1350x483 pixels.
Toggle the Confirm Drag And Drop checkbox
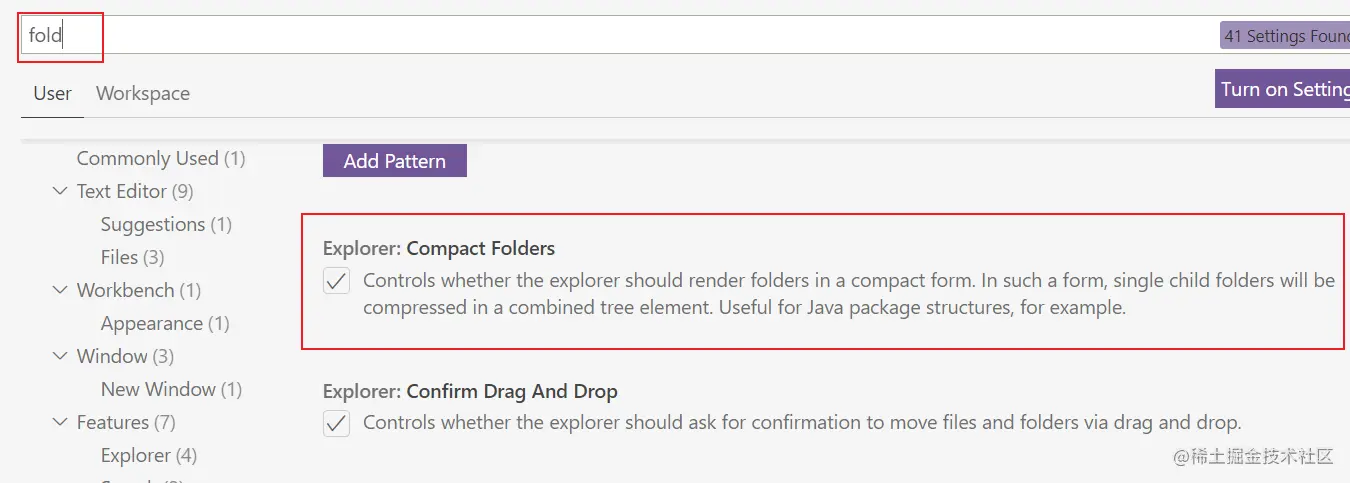(x=337, y=423)
